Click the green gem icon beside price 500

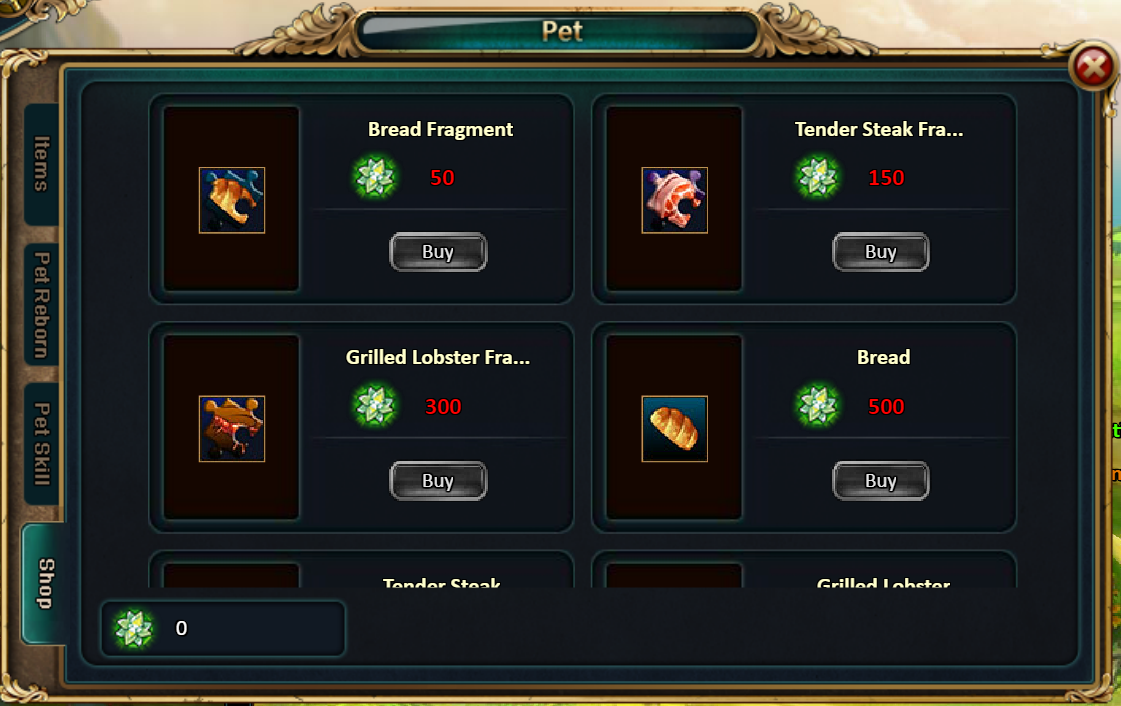(x=818, y=406)
